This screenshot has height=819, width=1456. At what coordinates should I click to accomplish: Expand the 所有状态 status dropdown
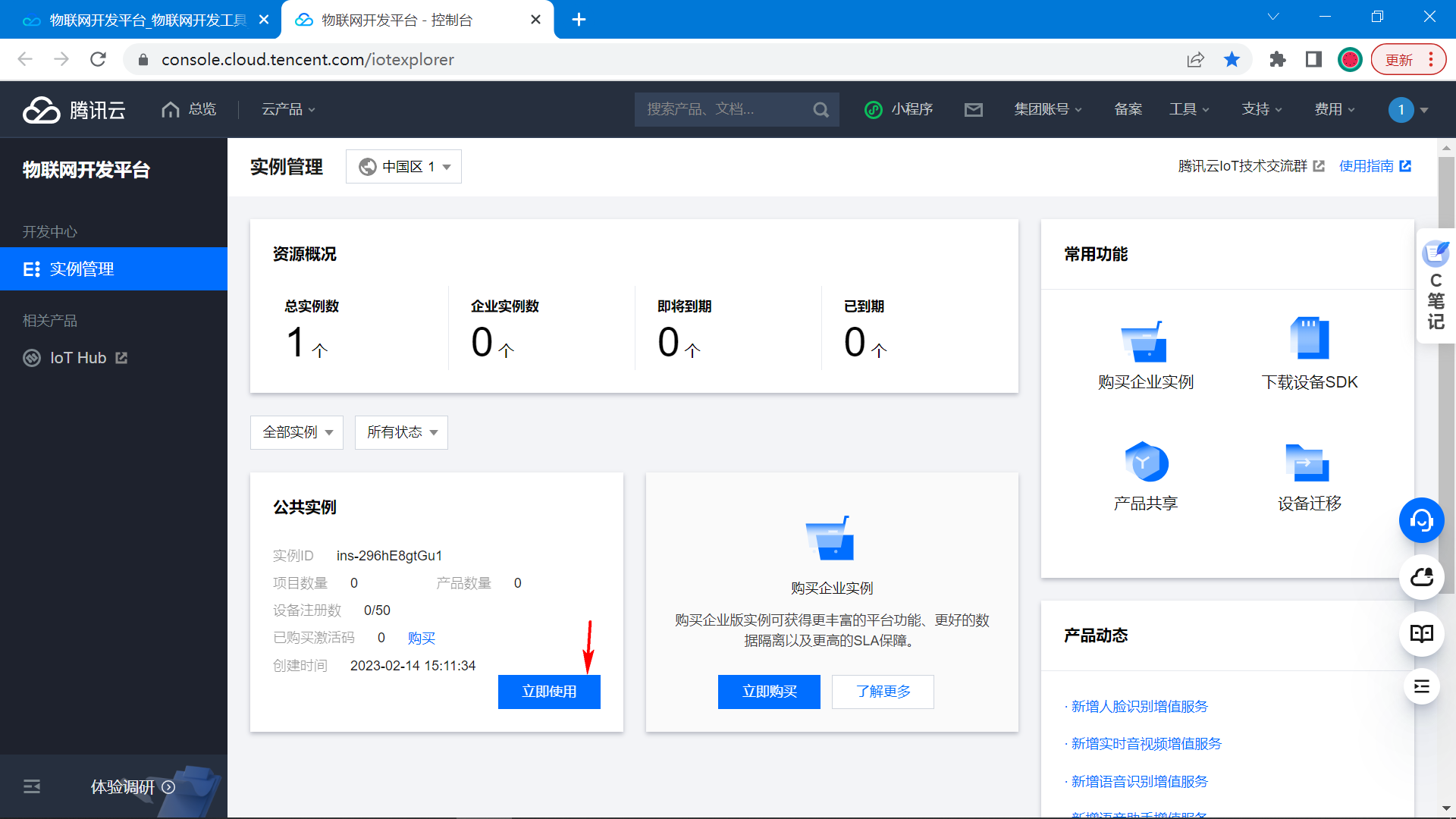(401, 432)
